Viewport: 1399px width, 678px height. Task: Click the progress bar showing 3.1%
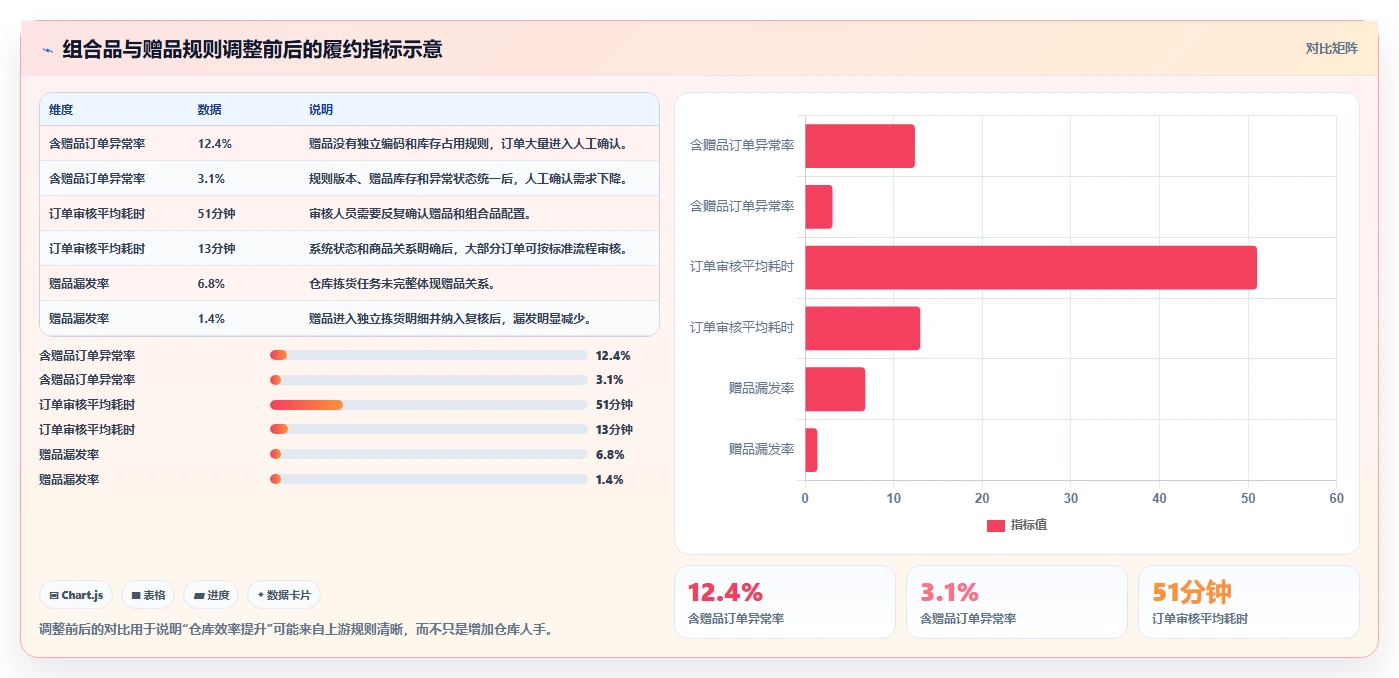[x=428, y=380]
